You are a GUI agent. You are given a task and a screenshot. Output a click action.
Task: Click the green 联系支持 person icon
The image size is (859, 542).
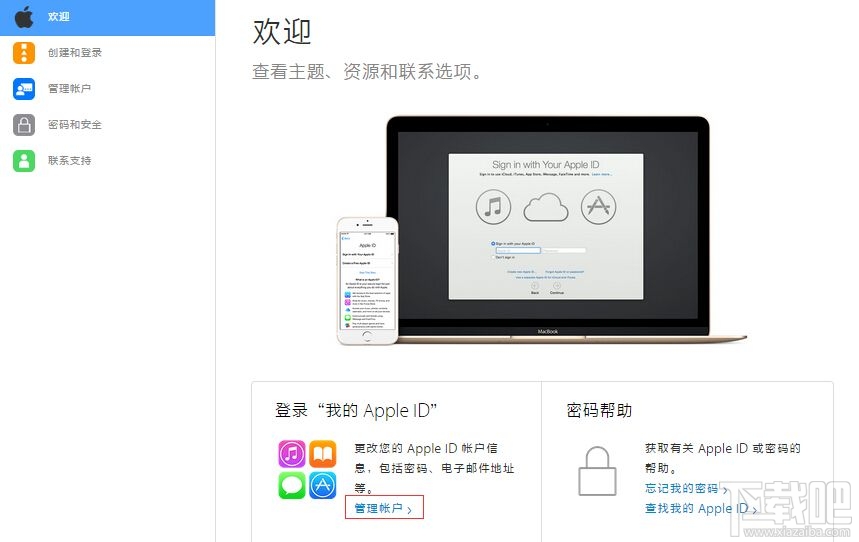click(x=24, y=161)
